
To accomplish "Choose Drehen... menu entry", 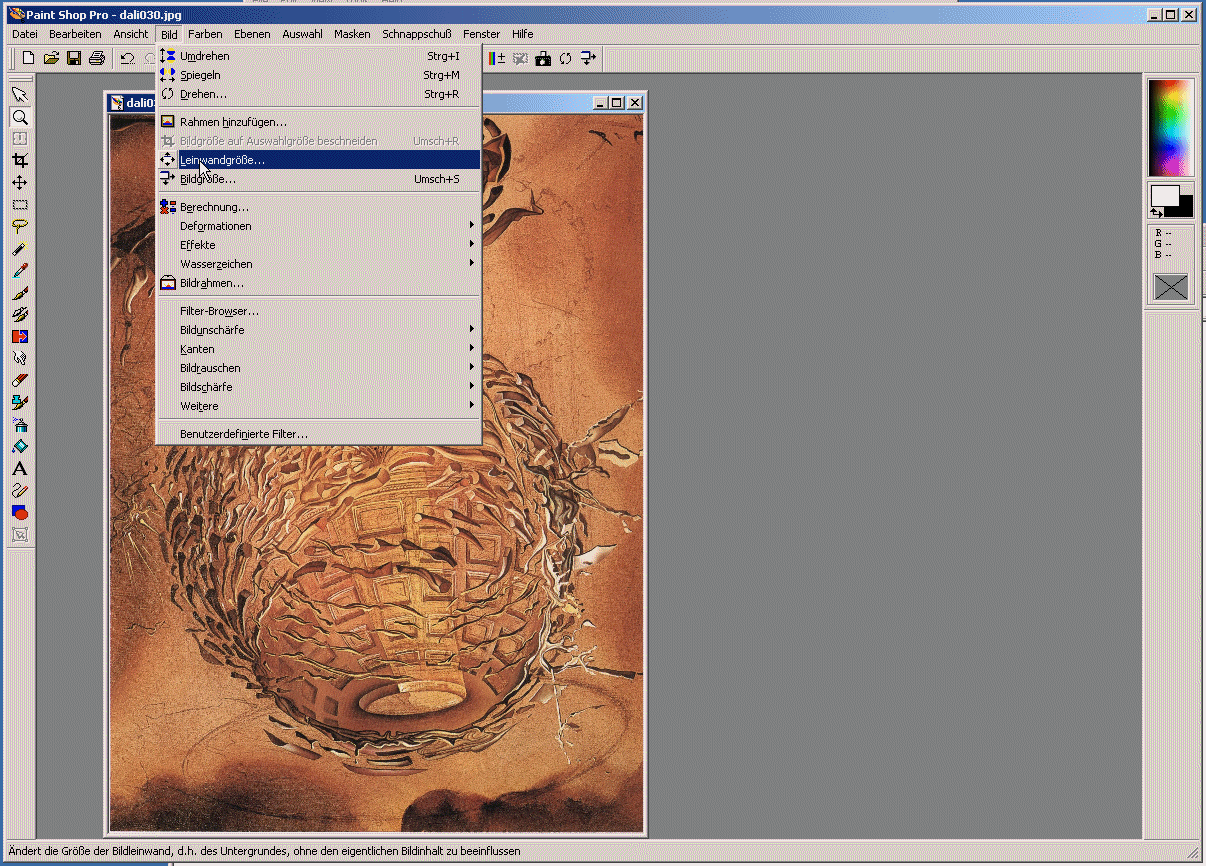I will 319,94.
